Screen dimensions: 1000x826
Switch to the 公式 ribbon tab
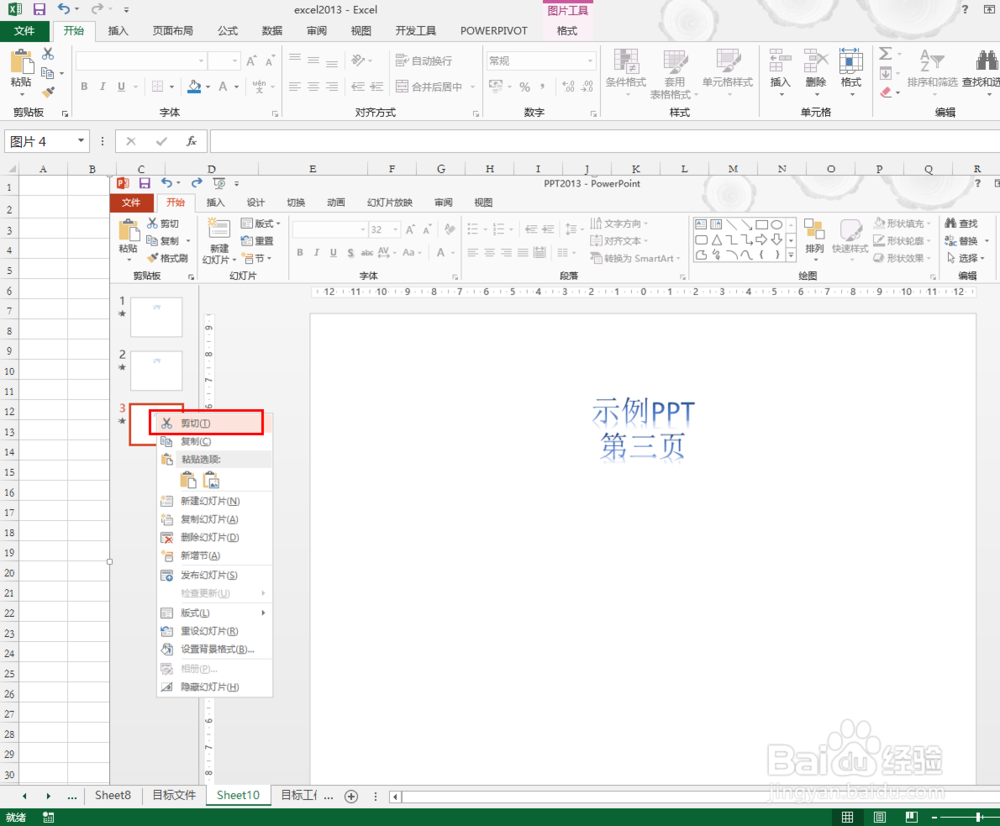(228, 31)
